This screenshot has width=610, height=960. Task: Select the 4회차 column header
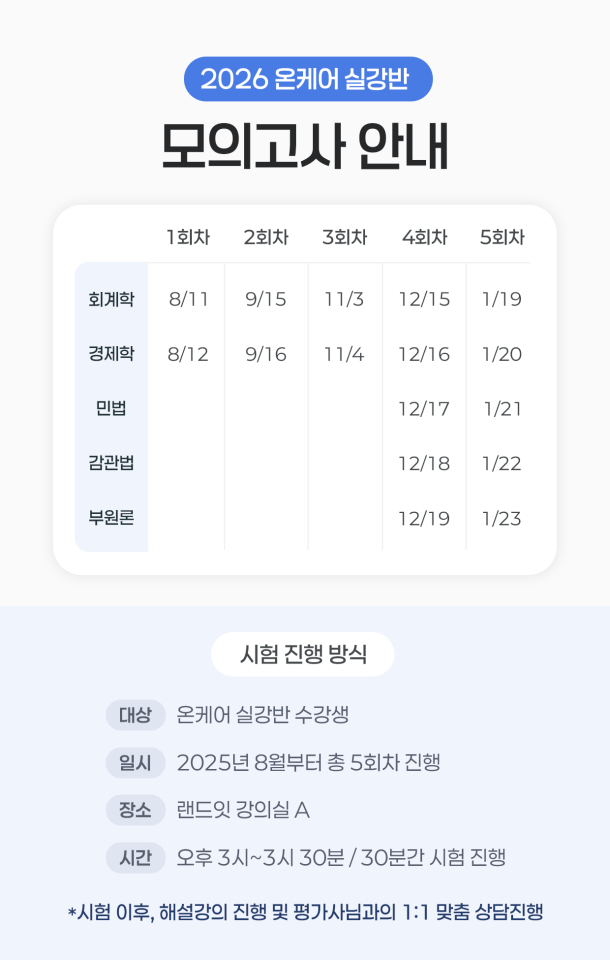(424, 237)
